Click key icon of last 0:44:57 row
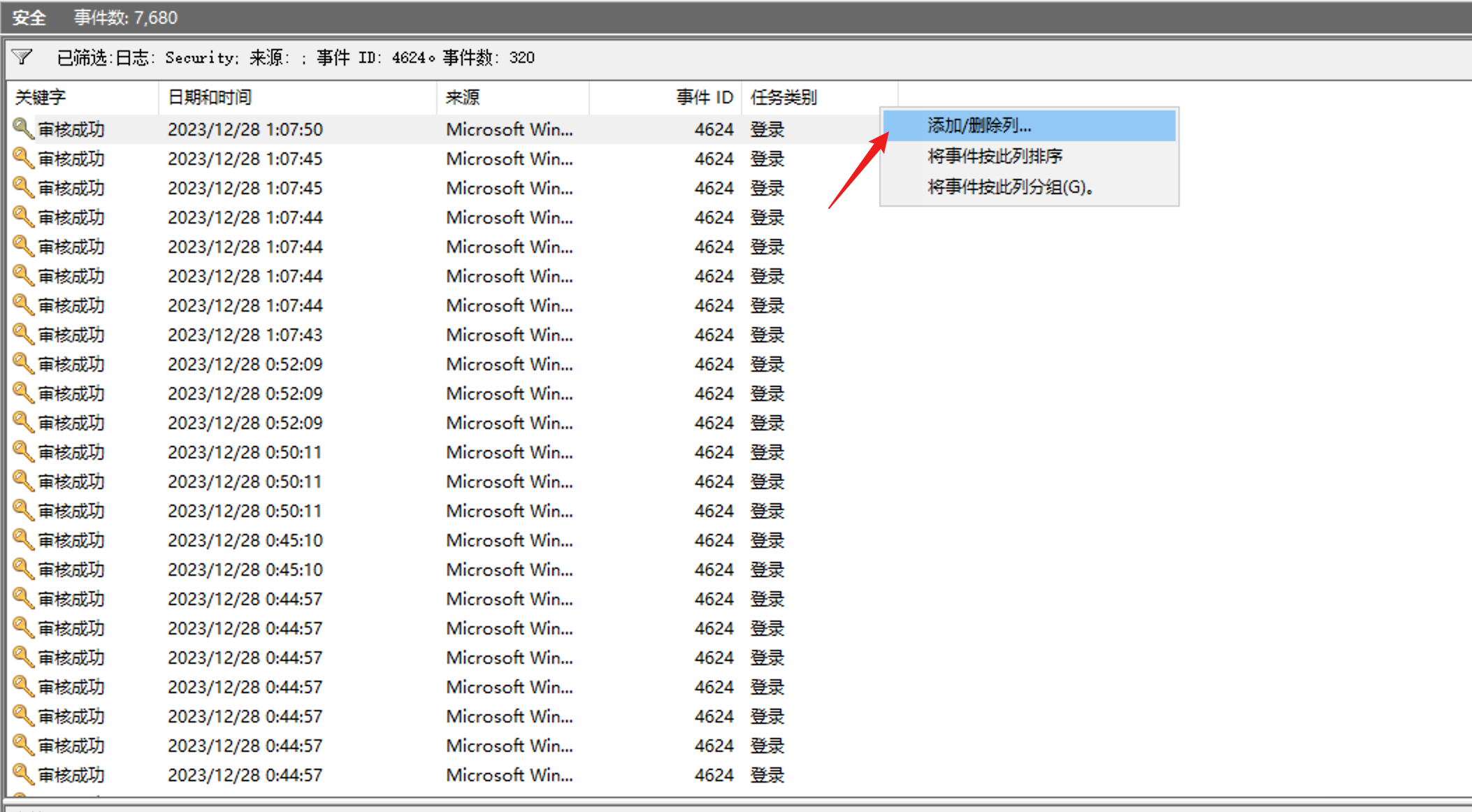Screen dimensions: 1472x812 [x=23, y=774]
